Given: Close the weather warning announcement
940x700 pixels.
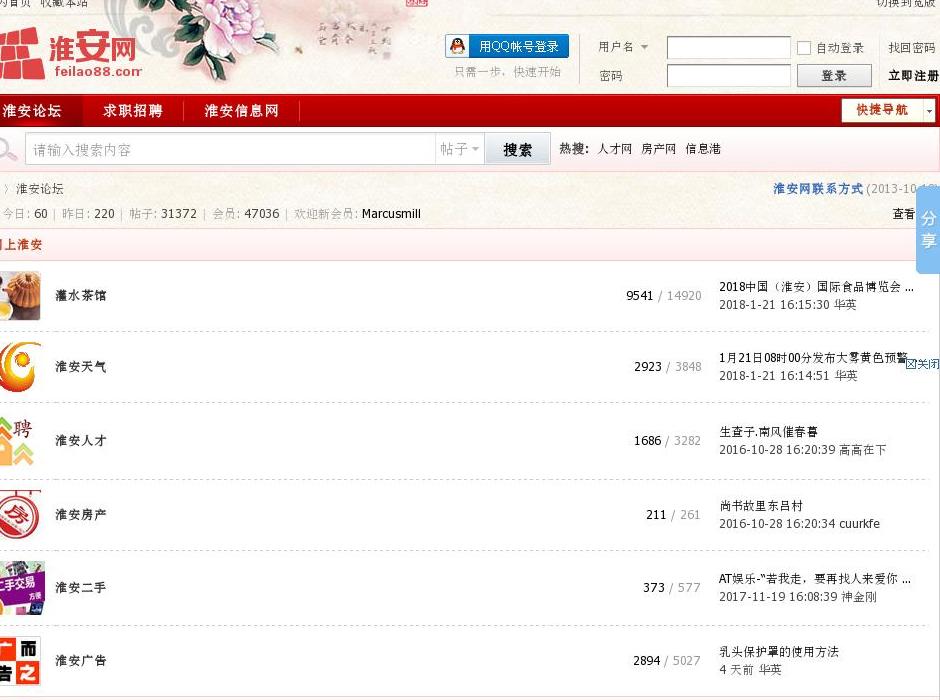Looking at the screenshot, I should click(x=922, y=364).
